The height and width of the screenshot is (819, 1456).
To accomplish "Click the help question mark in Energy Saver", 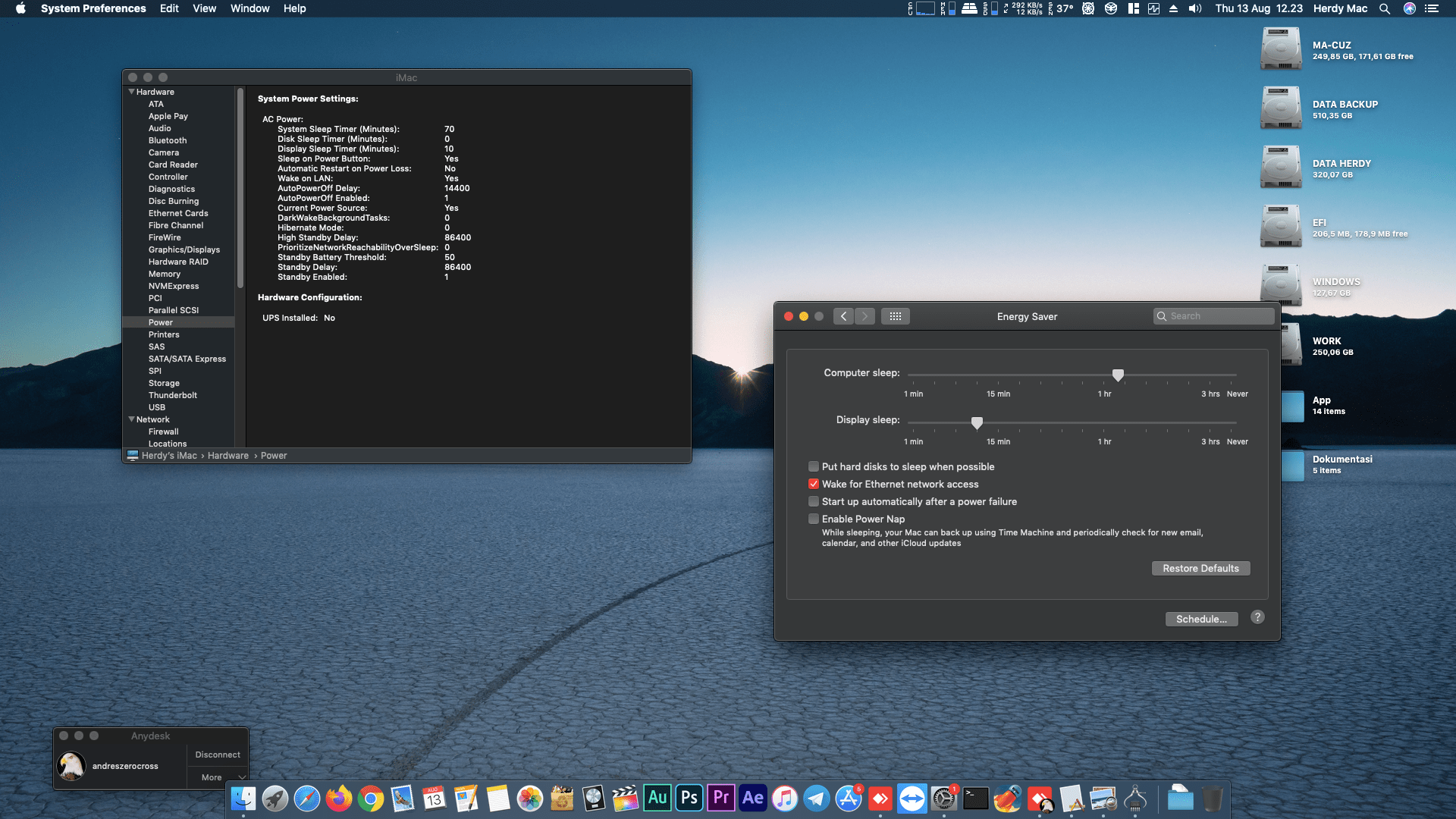I will tap(1257, 617).
